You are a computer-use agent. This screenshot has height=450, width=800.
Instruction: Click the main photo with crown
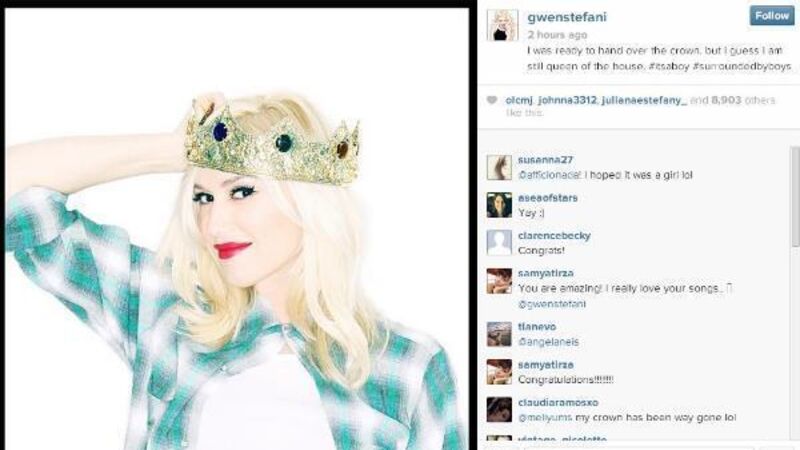point(237,229)
